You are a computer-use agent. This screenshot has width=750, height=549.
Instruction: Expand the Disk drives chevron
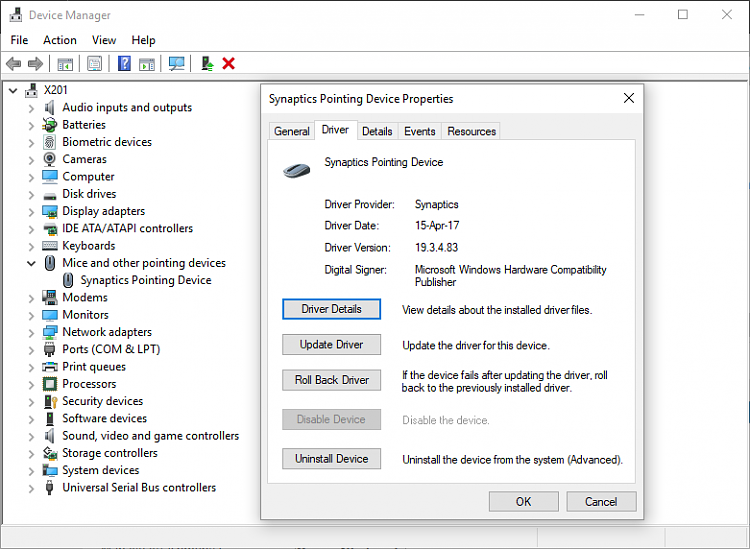coord(31,195)
